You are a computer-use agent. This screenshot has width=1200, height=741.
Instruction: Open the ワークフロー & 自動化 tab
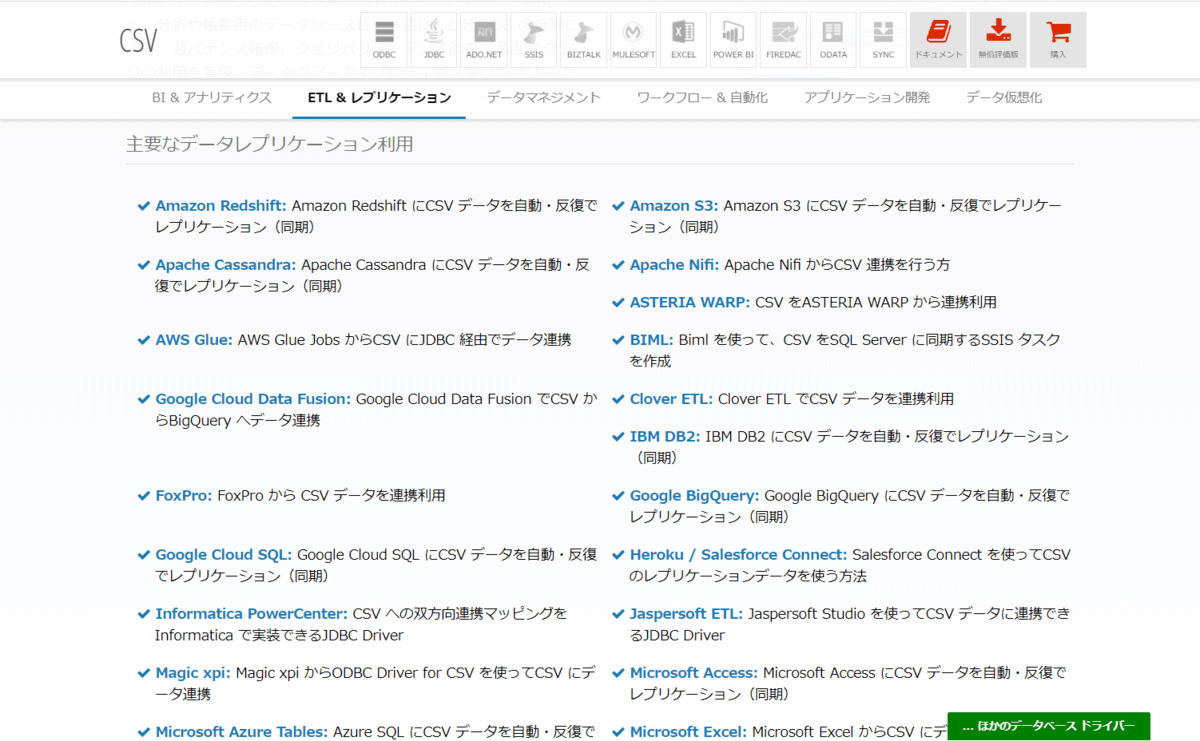click(x=702, y=98)
